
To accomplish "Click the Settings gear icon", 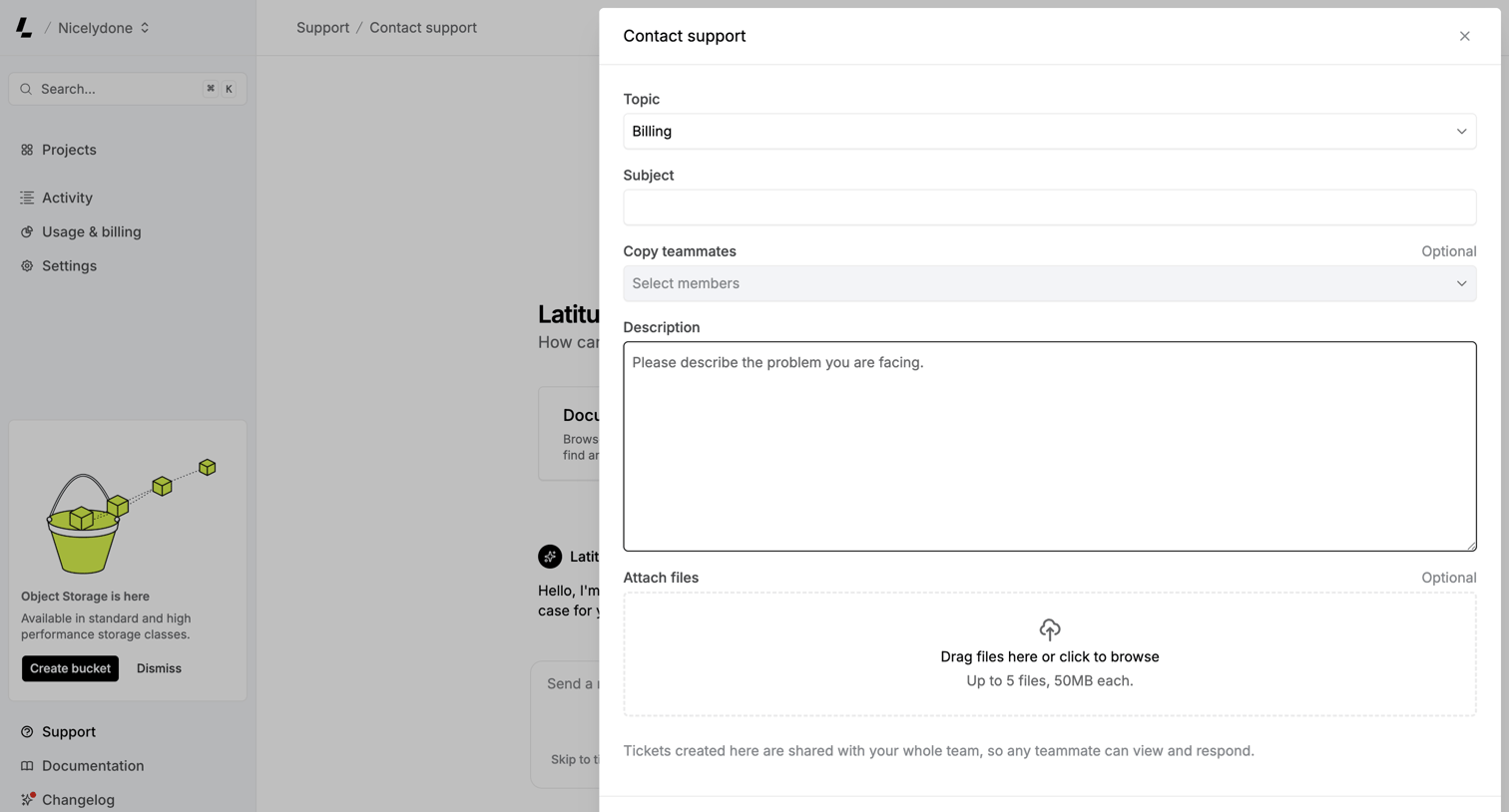I will tap(27, 265).
